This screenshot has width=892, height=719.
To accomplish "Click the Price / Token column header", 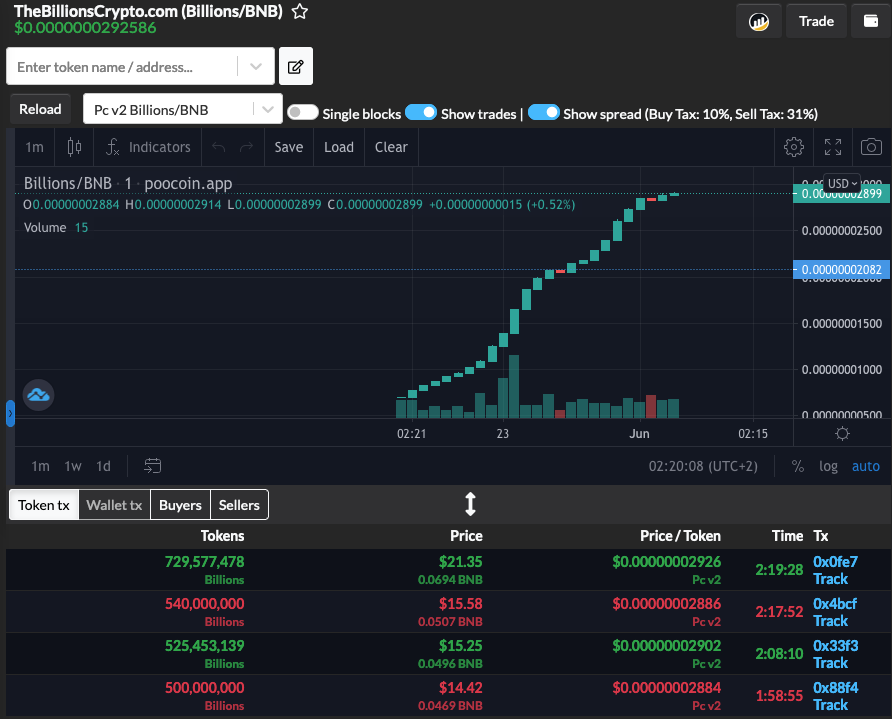I will (680, 536).
